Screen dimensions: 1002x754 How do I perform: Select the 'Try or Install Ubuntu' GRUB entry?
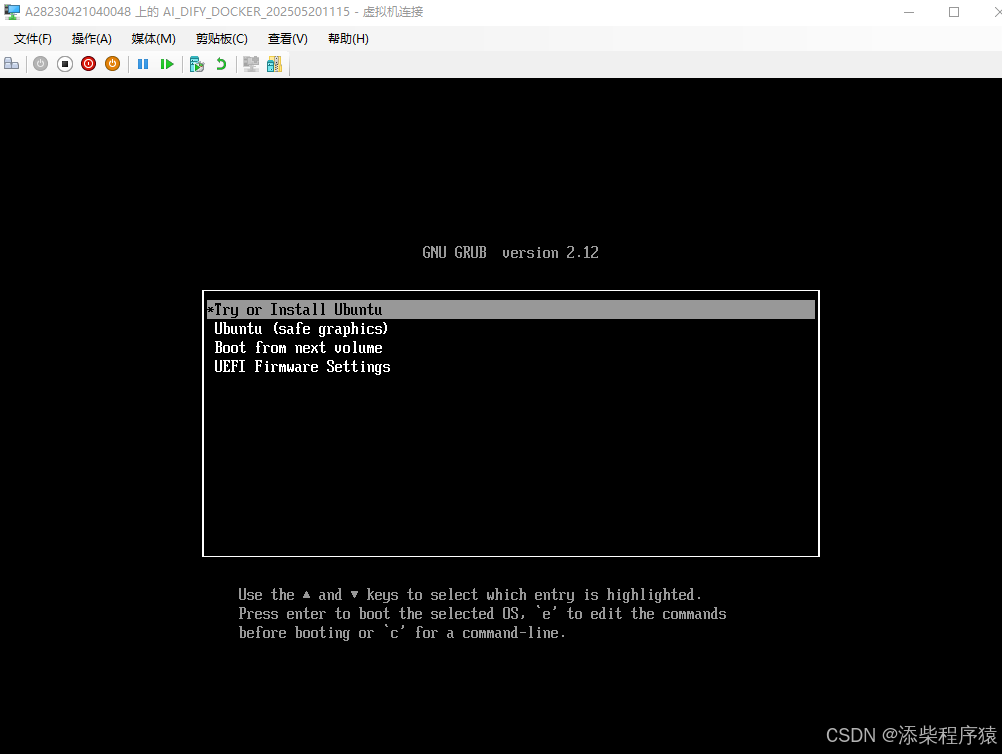[x=511, y=310]
